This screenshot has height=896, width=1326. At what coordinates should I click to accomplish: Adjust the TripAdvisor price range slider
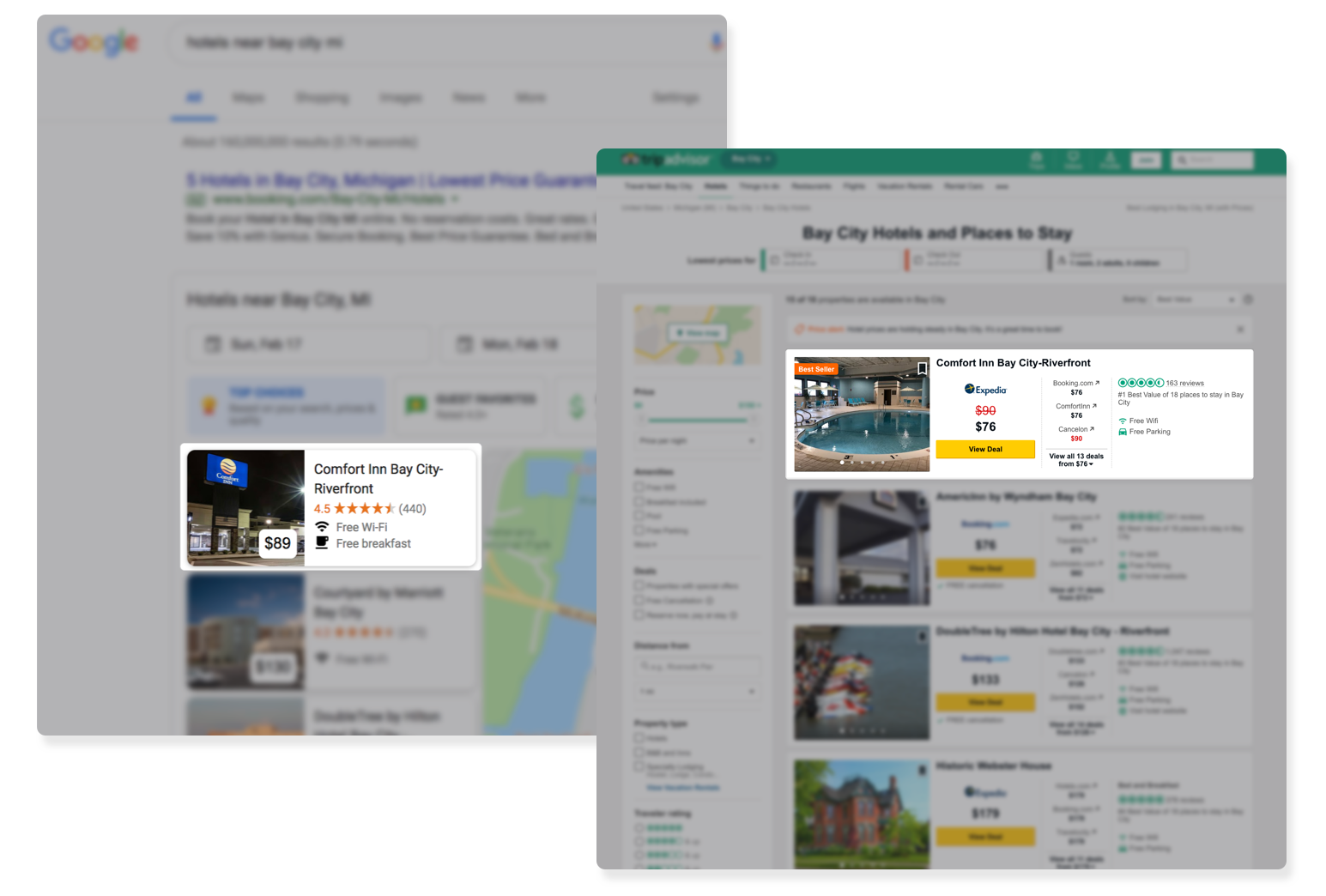tap(697, 420)
